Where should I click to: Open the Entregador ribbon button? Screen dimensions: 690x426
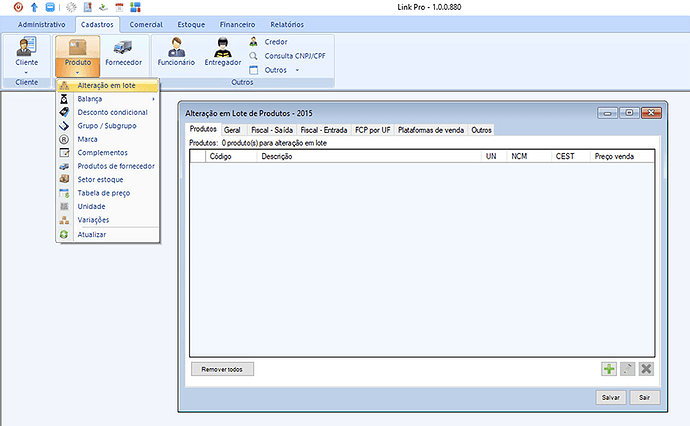tap(223, 52)
